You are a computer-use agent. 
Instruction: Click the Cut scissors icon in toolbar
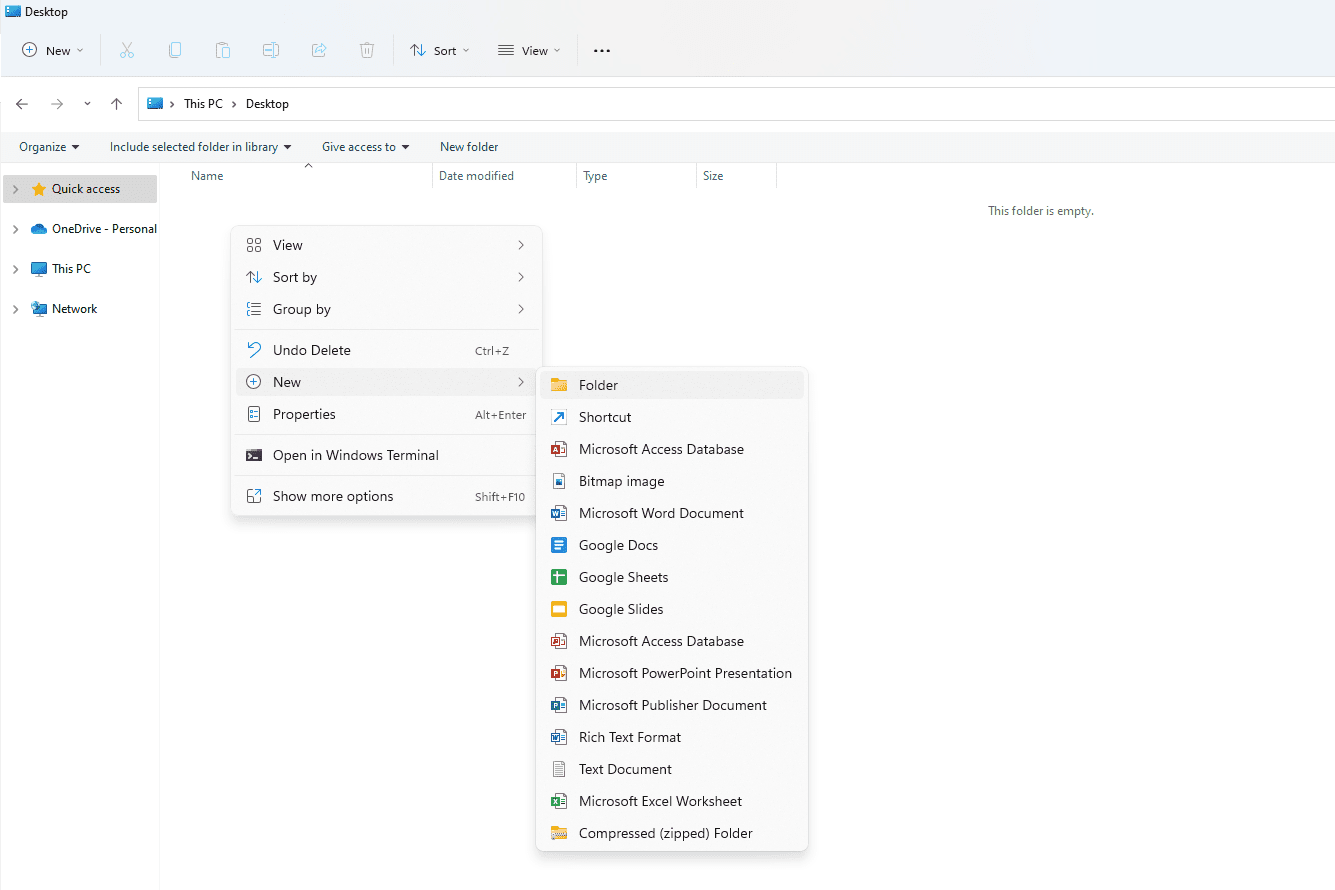(127, 50)
